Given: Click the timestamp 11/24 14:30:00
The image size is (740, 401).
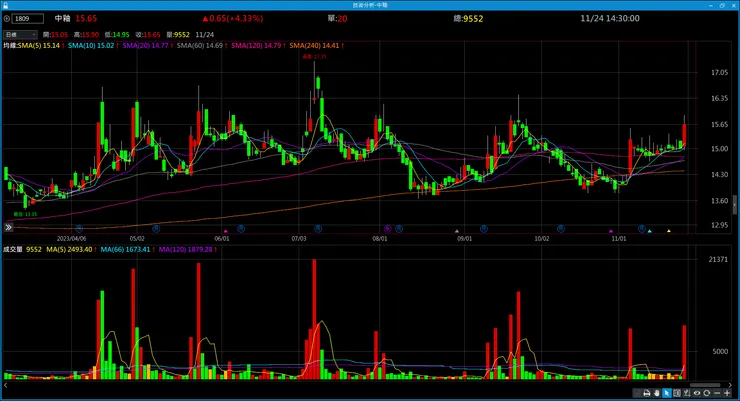Looking at the screenshot, I should point(610,18).
